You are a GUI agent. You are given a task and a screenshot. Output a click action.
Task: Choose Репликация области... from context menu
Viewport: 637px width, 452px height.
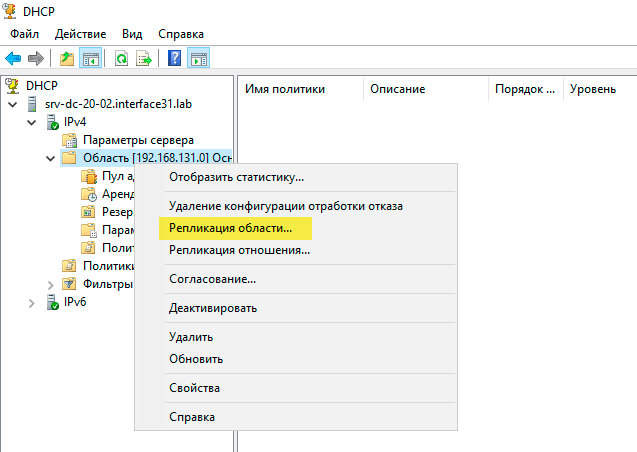(x=296, y=228)
